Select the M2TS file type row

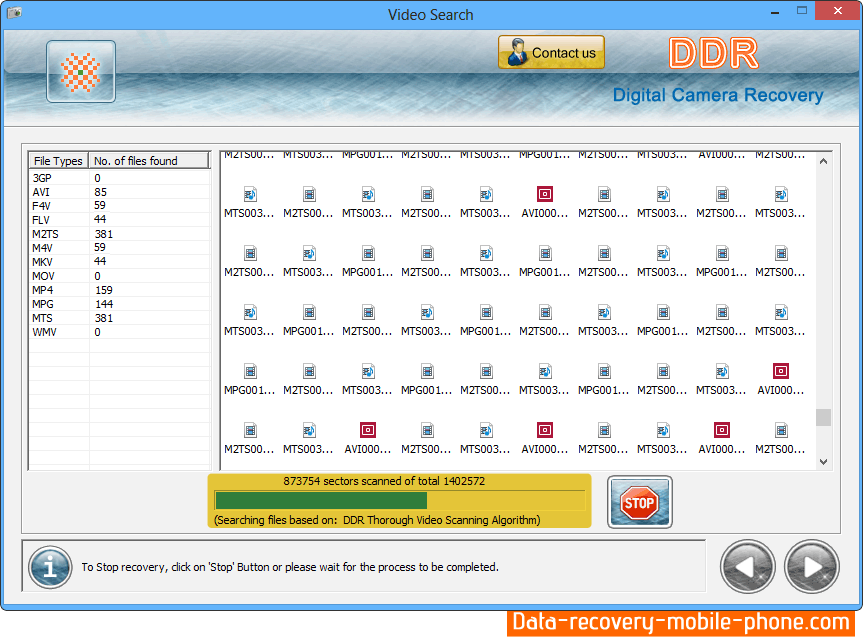pos(120,234)
